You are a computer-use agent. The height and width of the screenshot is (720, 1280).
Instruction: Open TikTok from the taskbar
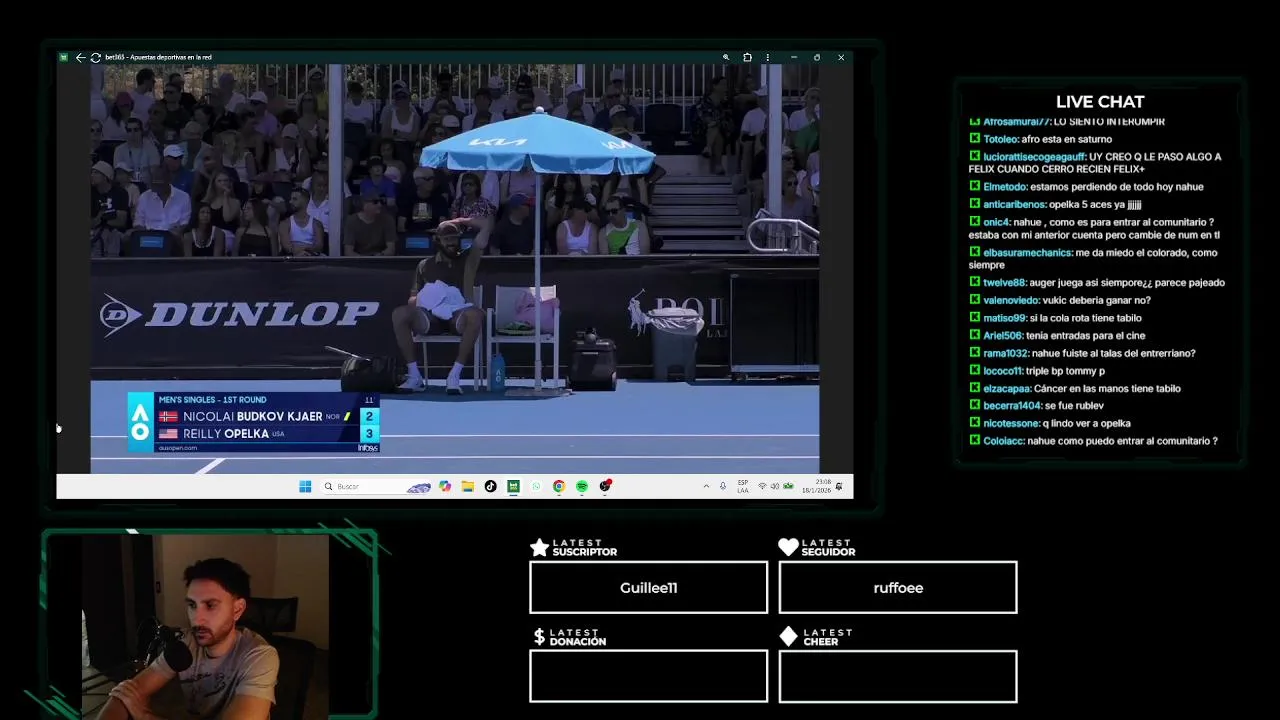click(490, 486)
